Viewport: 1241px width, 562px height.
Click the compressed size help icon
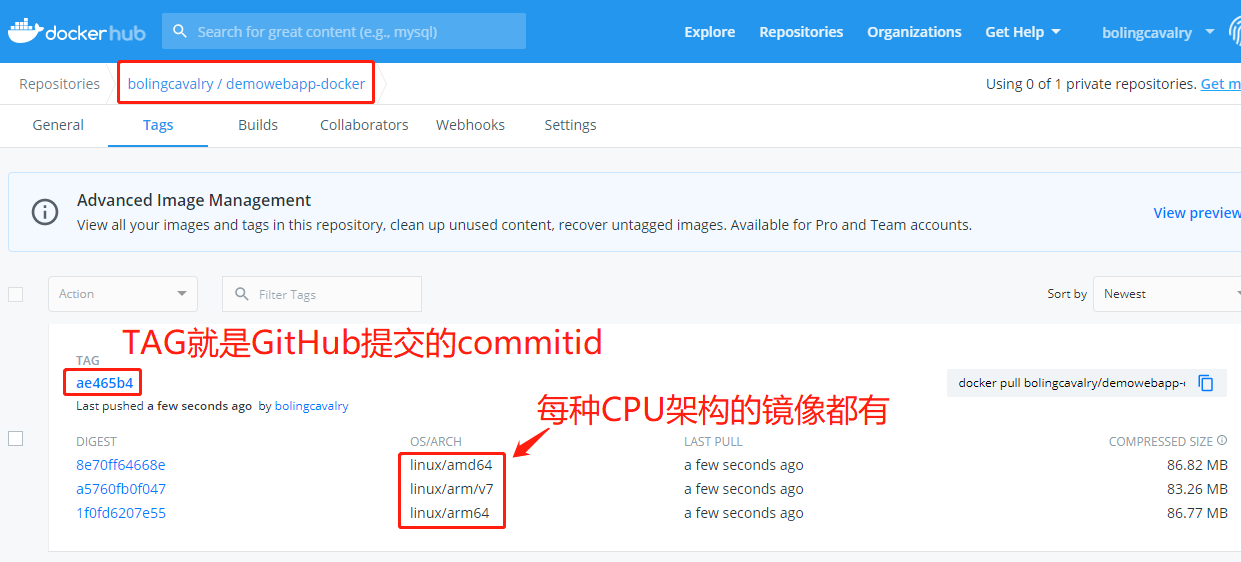[x=1222, y=441]
